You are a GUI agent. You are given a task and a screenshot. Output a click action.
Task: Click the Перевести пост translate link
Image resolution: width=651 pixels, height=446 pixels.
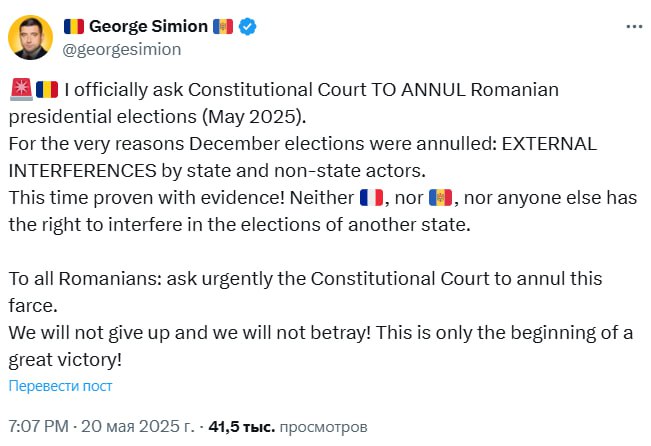[x=60, y=386]
